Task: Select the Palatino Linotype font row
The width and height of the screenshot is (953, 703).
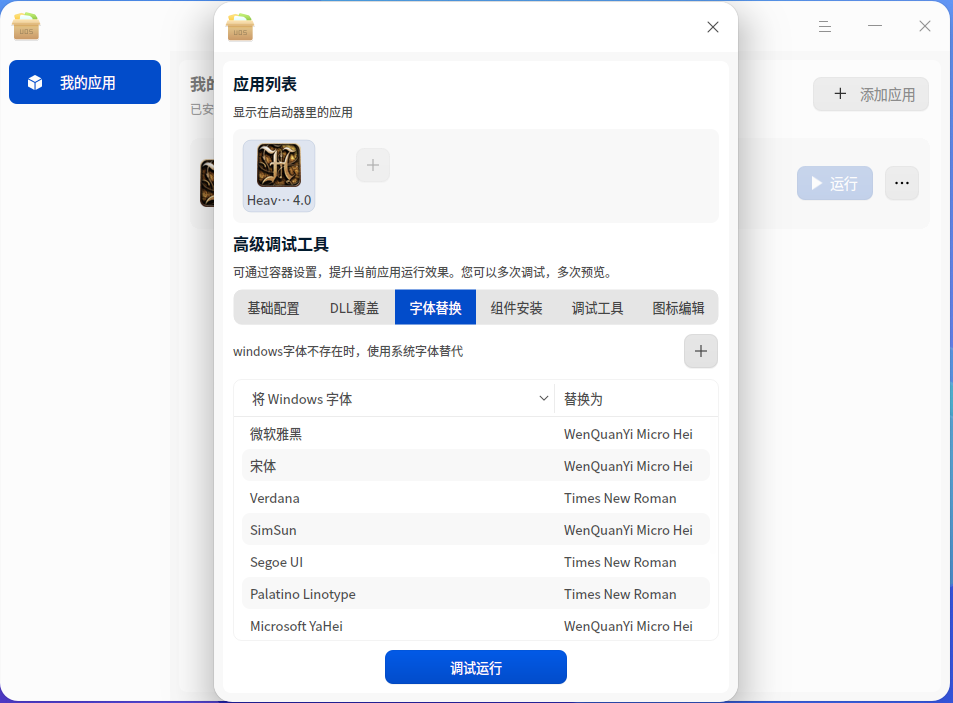Action: (476, 594)
